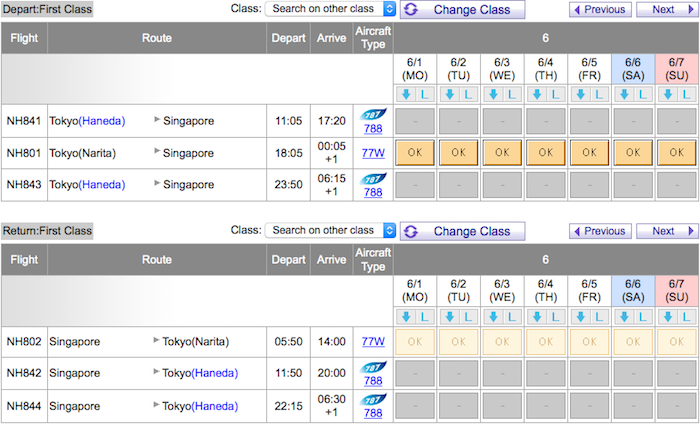Click flight number NH801
Screen dimensions: 700x424
24,153
